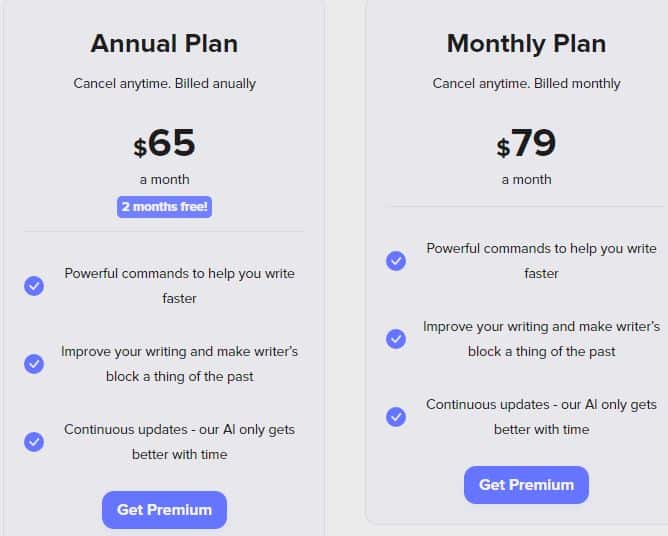Screen dimensions: 668x536
Task: Click the '2 months free!' badge
Action: (164, 207)
